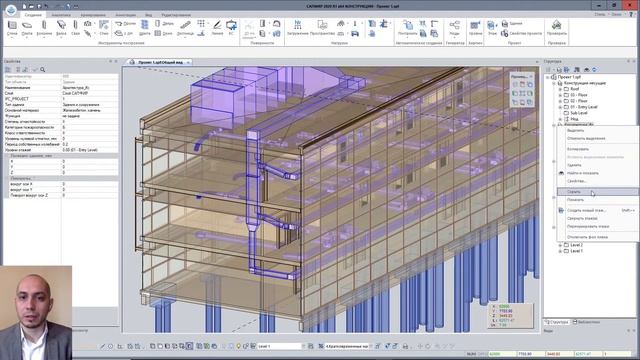Open the Узлы generator tool

[x=454, y=28]
